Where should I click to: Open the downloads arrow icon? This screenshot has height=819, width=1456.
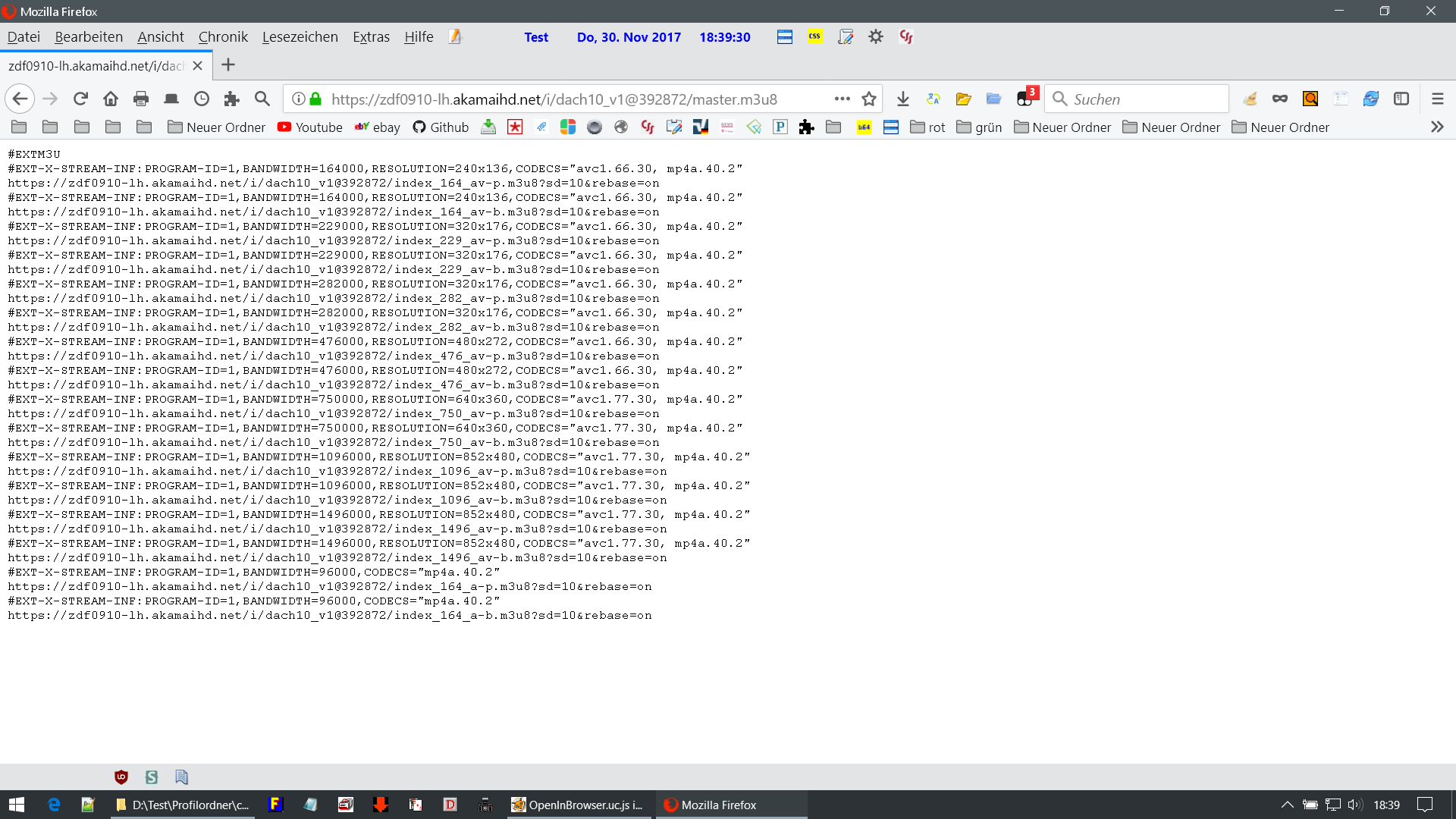click(902, 99)
